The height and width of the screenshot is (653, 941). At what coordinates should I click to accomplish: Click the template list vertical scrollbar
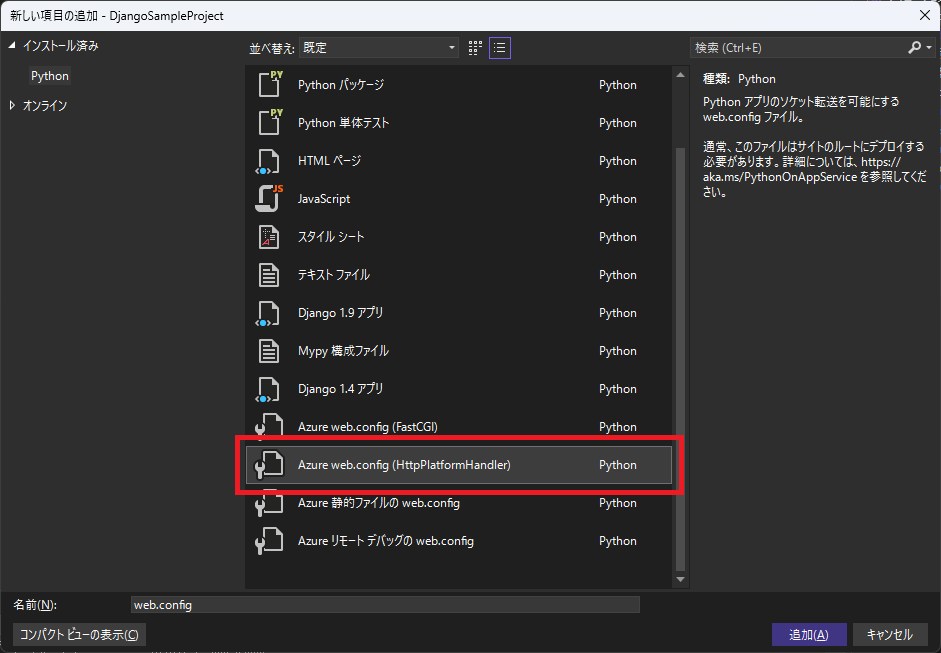tap(681, 350)
